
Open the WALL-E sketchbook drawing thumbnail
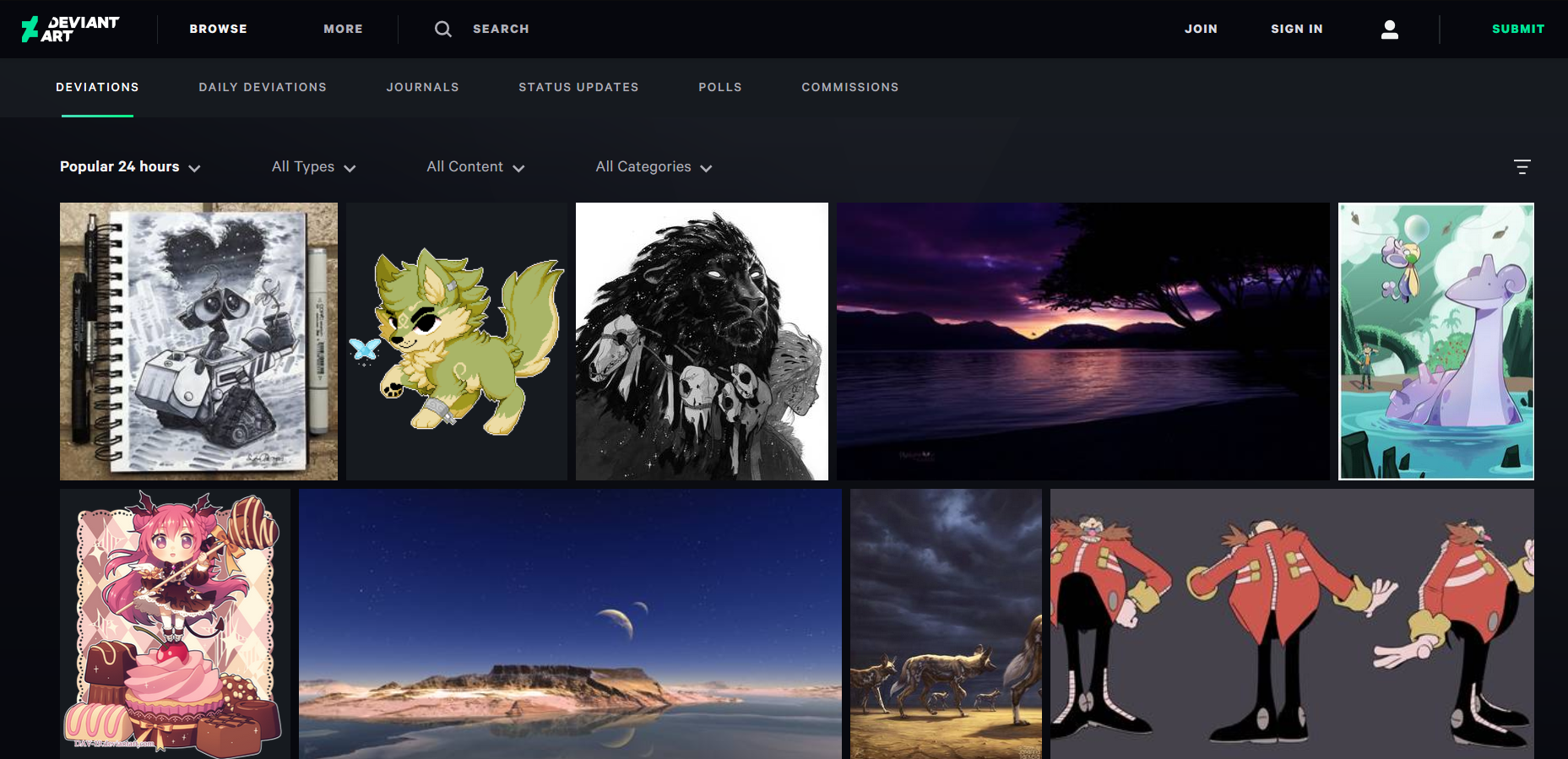pyautogui.click(x=198, y=341)
